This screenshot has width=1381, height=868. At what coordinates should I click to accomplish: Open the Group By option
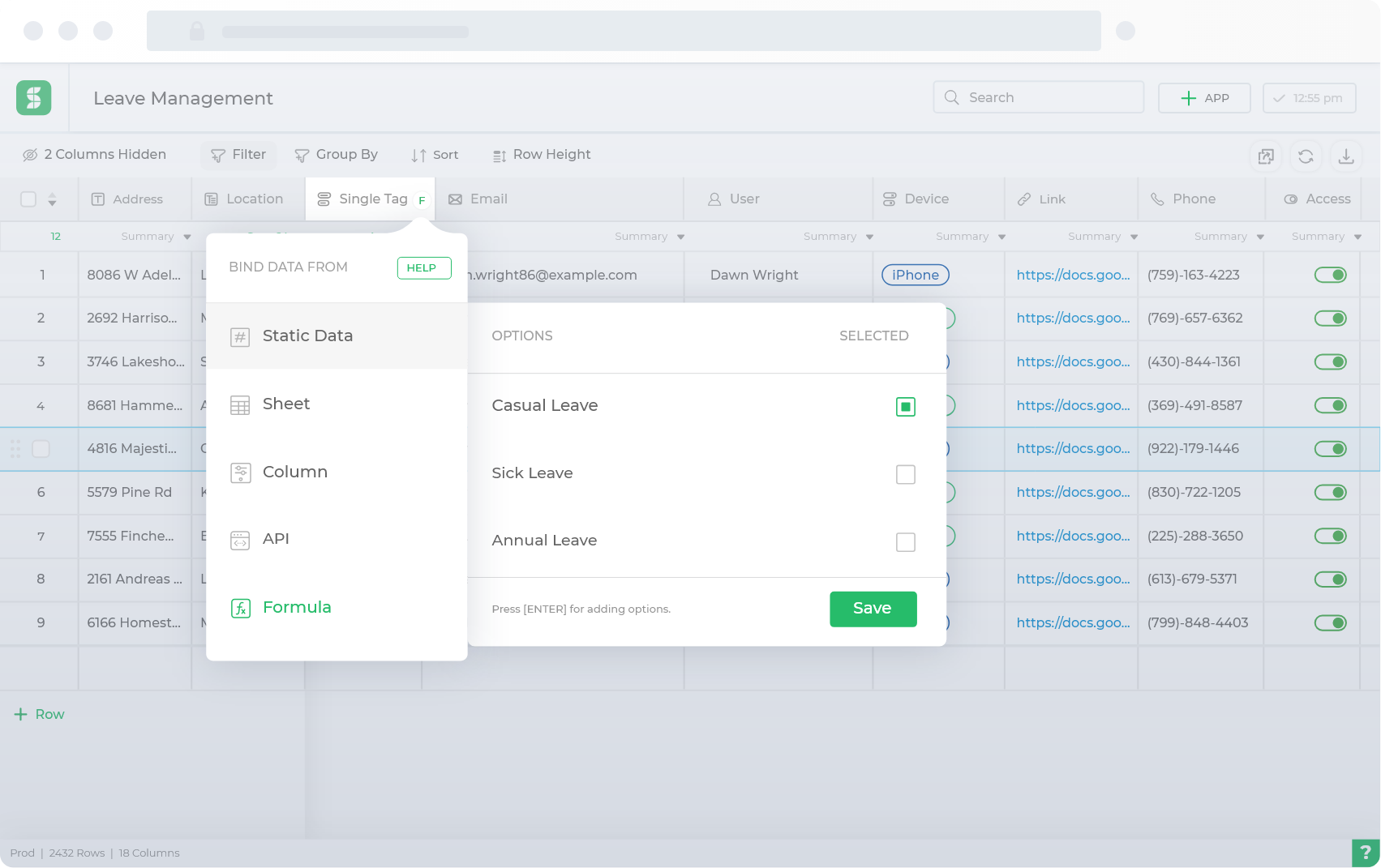[x=337, y=155]
